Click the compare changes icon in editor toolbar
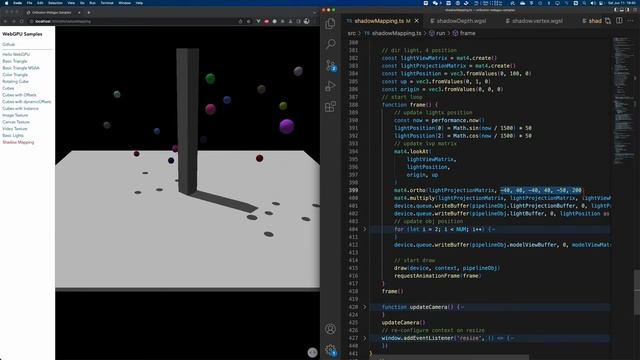 608,21
